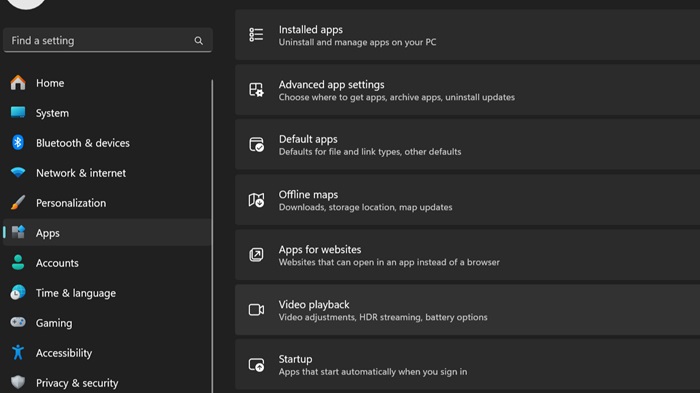Focus the Find a setting search box
Image resolution: width=700 pixels, height=393 pixels.
108,40
